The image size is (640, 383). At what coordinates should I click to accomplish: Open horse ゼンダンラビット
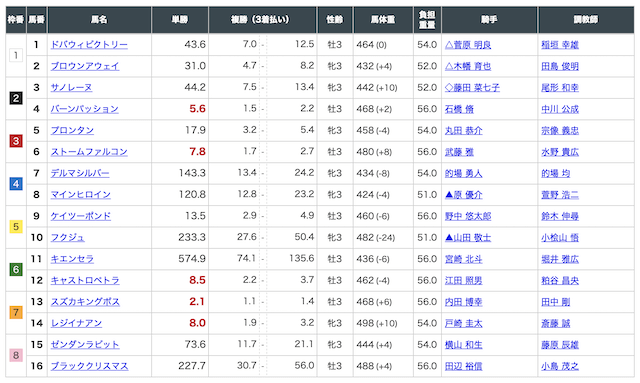[85, 345]
